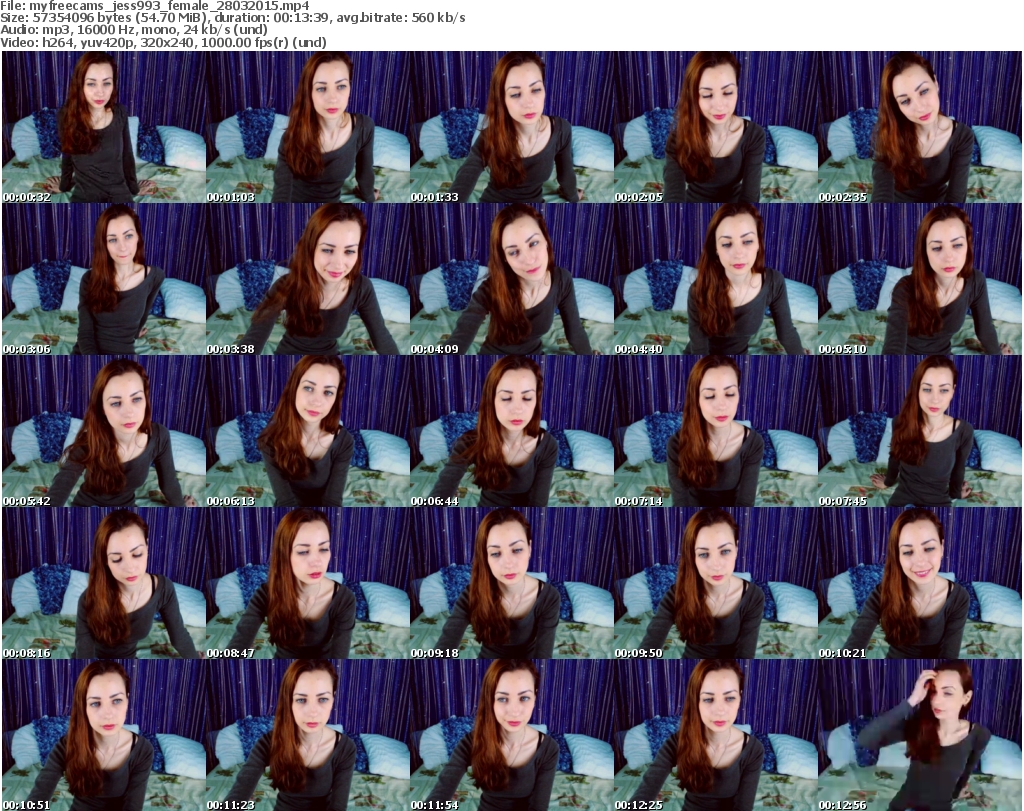Open the thumbnail timestamped 00:05:42
Image resolution: width=1024 pixels, height=811 pixels.
point(104,431)
